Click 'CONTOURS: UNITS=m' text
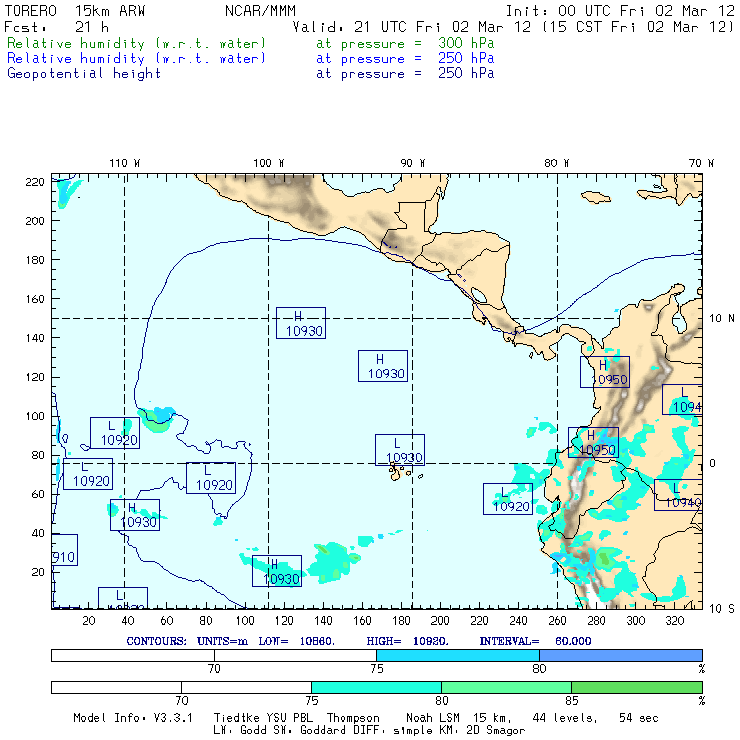 (187, 641)
